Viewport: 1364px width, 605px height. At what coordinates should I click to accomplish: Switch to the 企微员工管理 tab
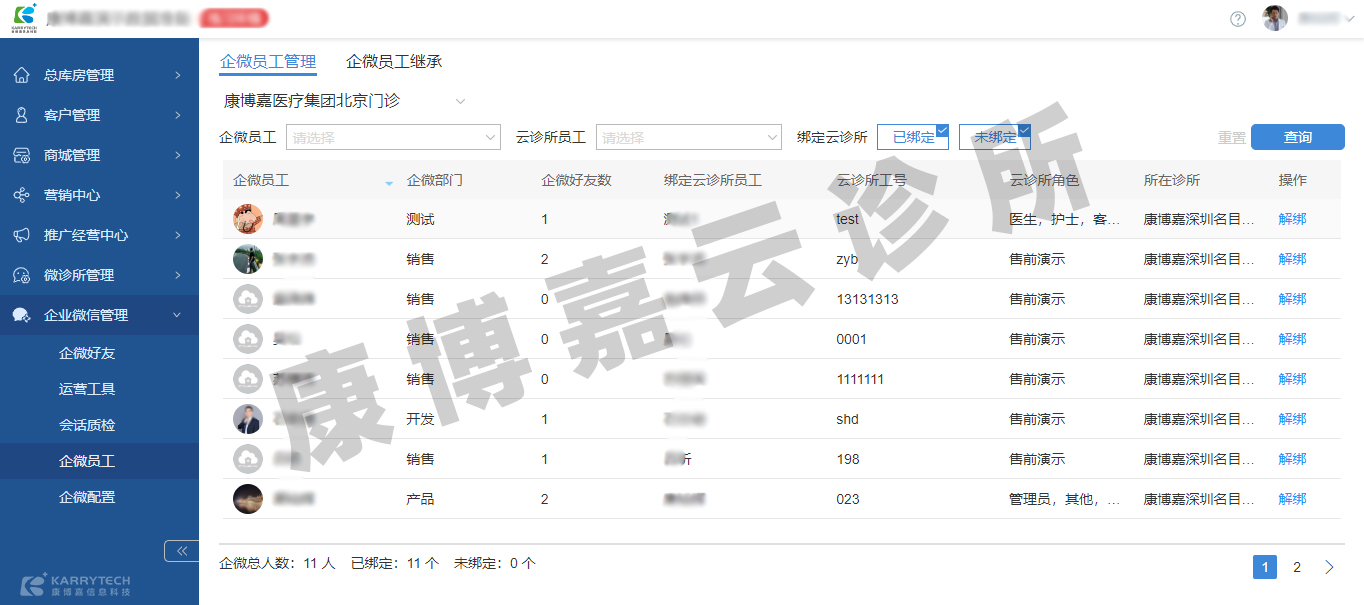268,62
